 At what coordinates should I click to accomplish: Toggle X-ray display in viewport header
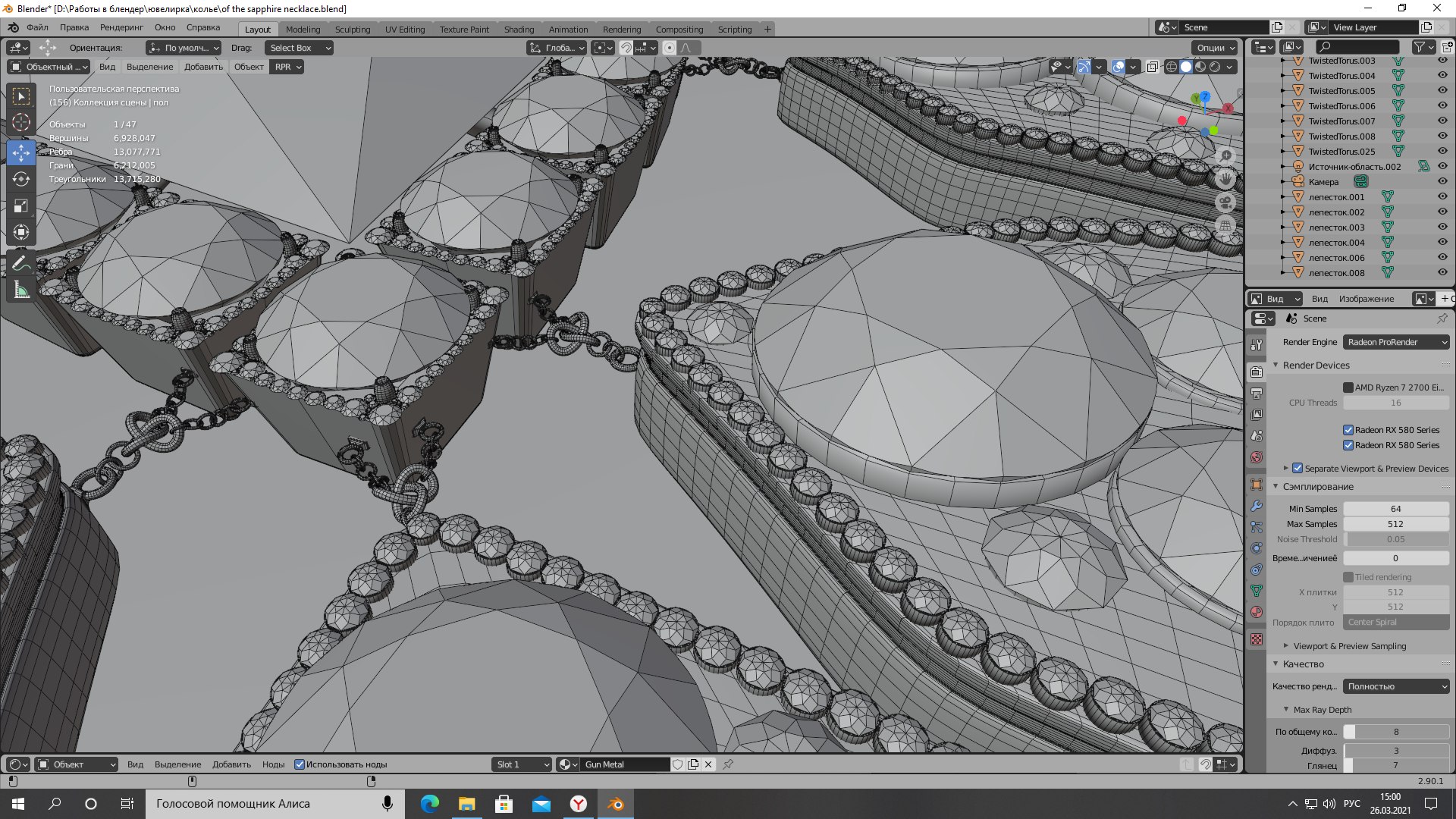pos(1152,67)
